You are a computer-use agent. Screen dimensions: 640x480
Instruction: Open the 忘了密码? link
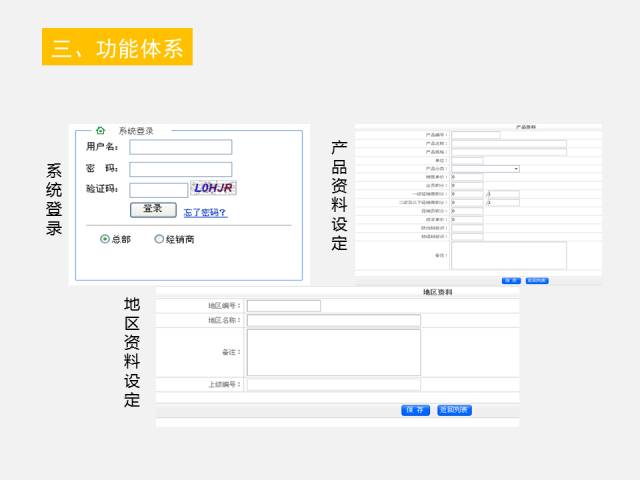tap(205, 212)
